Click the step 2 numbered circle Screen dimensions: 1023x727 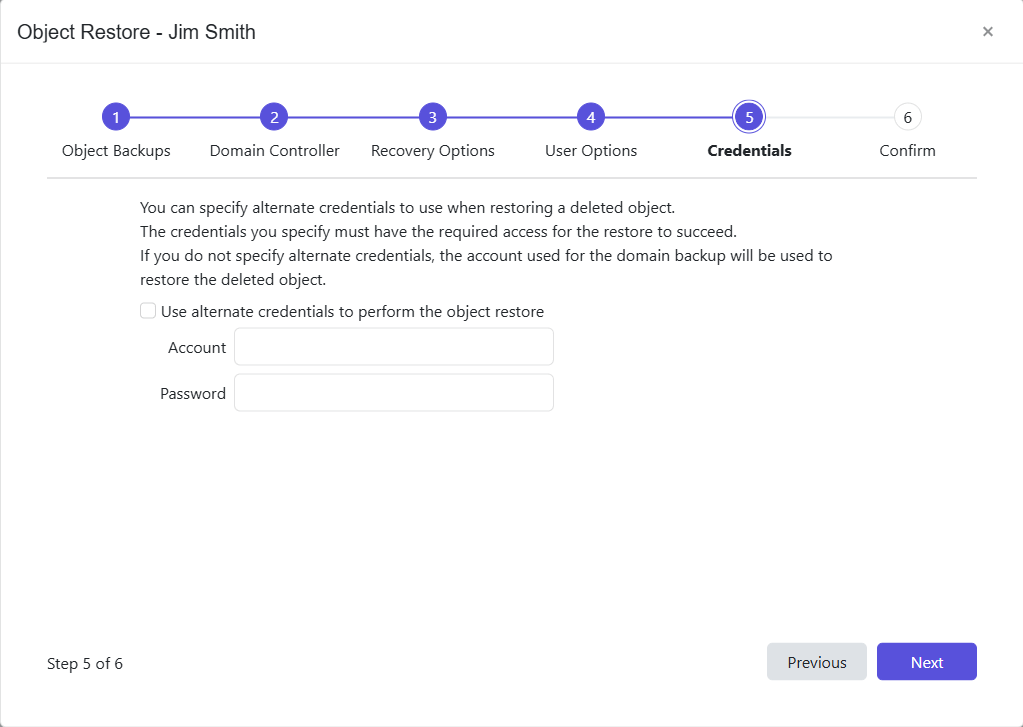coord(274,118)
